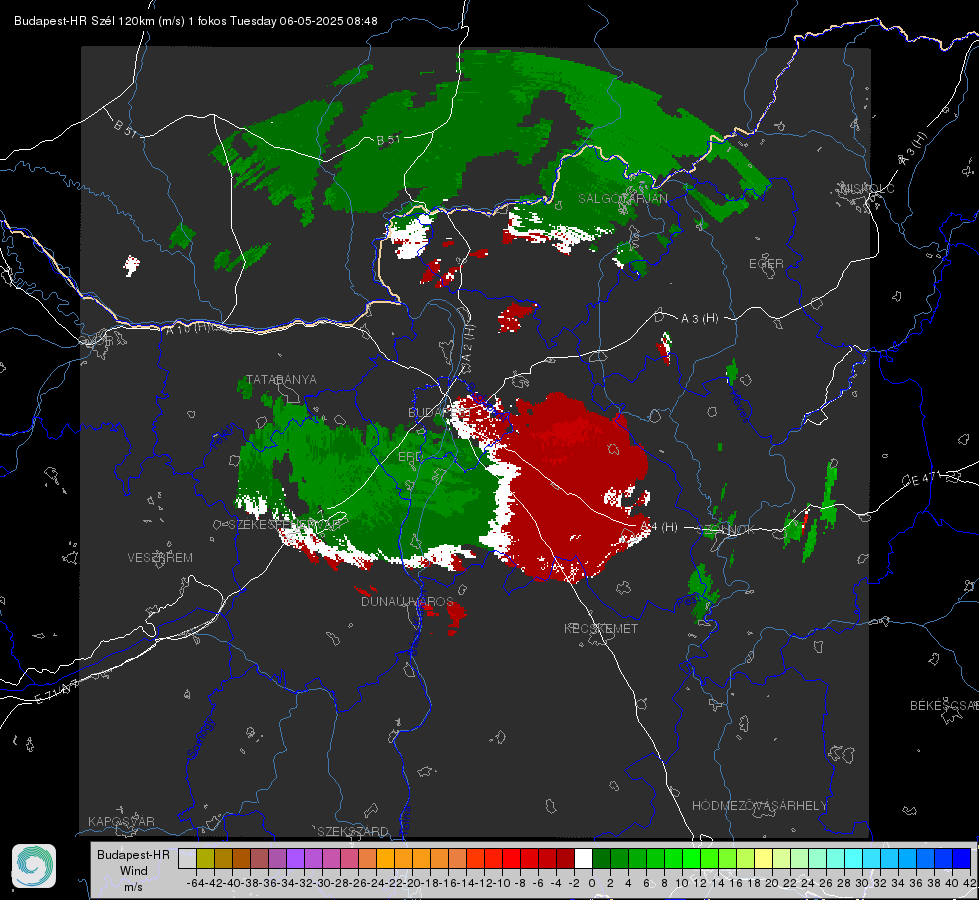This screenshot has width=979, height=900.
Task: Click the radar title text with date 06-05-2025
Action: [195, 21]
